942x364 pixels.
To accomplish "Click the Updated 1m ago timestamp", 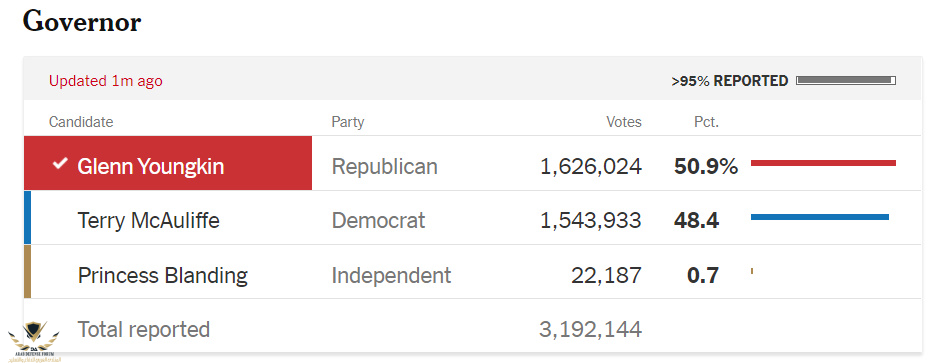I will point(106,81).
